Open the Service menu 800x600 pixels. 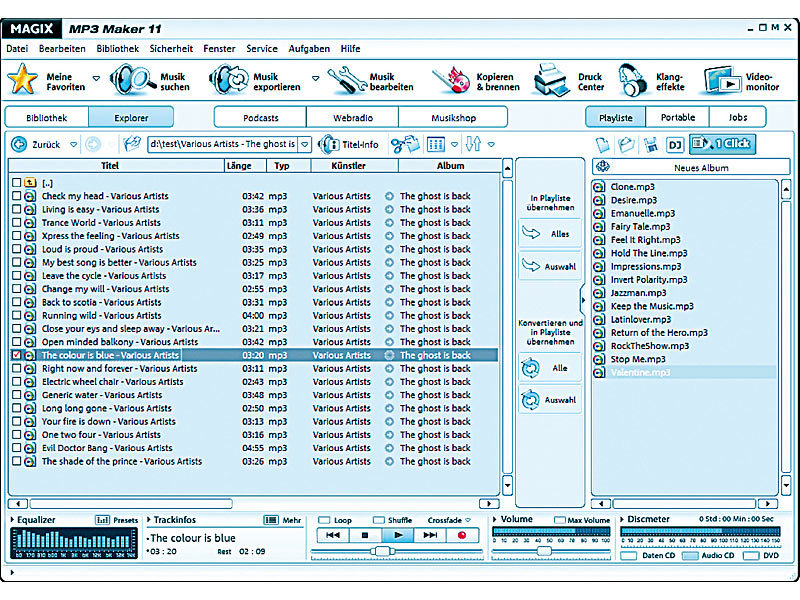(x=262, y=48)
